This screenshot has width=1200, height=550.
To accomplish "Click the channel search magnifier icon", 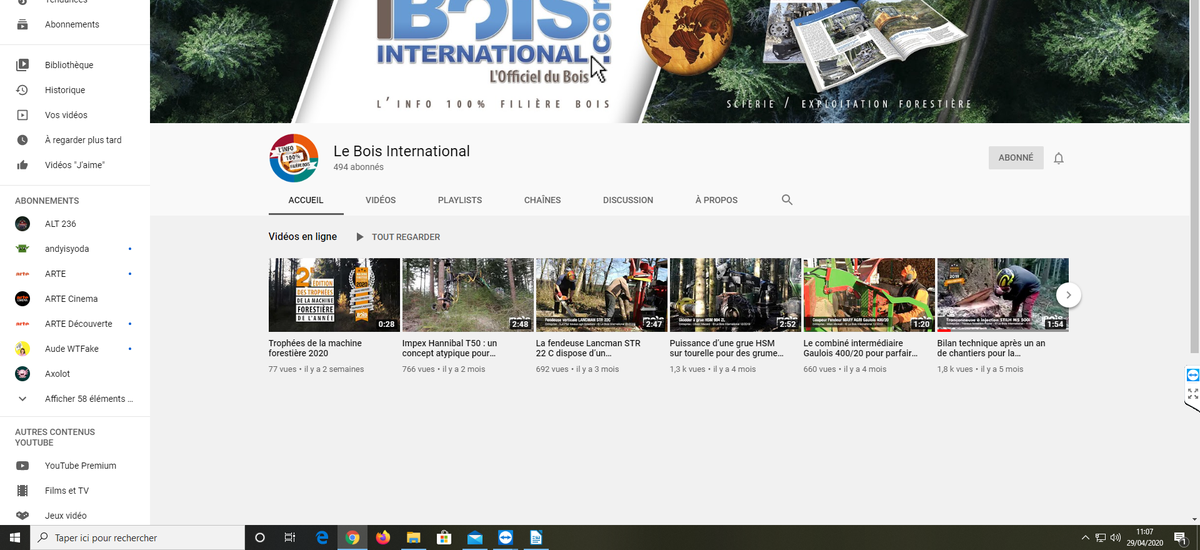I will coord(787,200).
